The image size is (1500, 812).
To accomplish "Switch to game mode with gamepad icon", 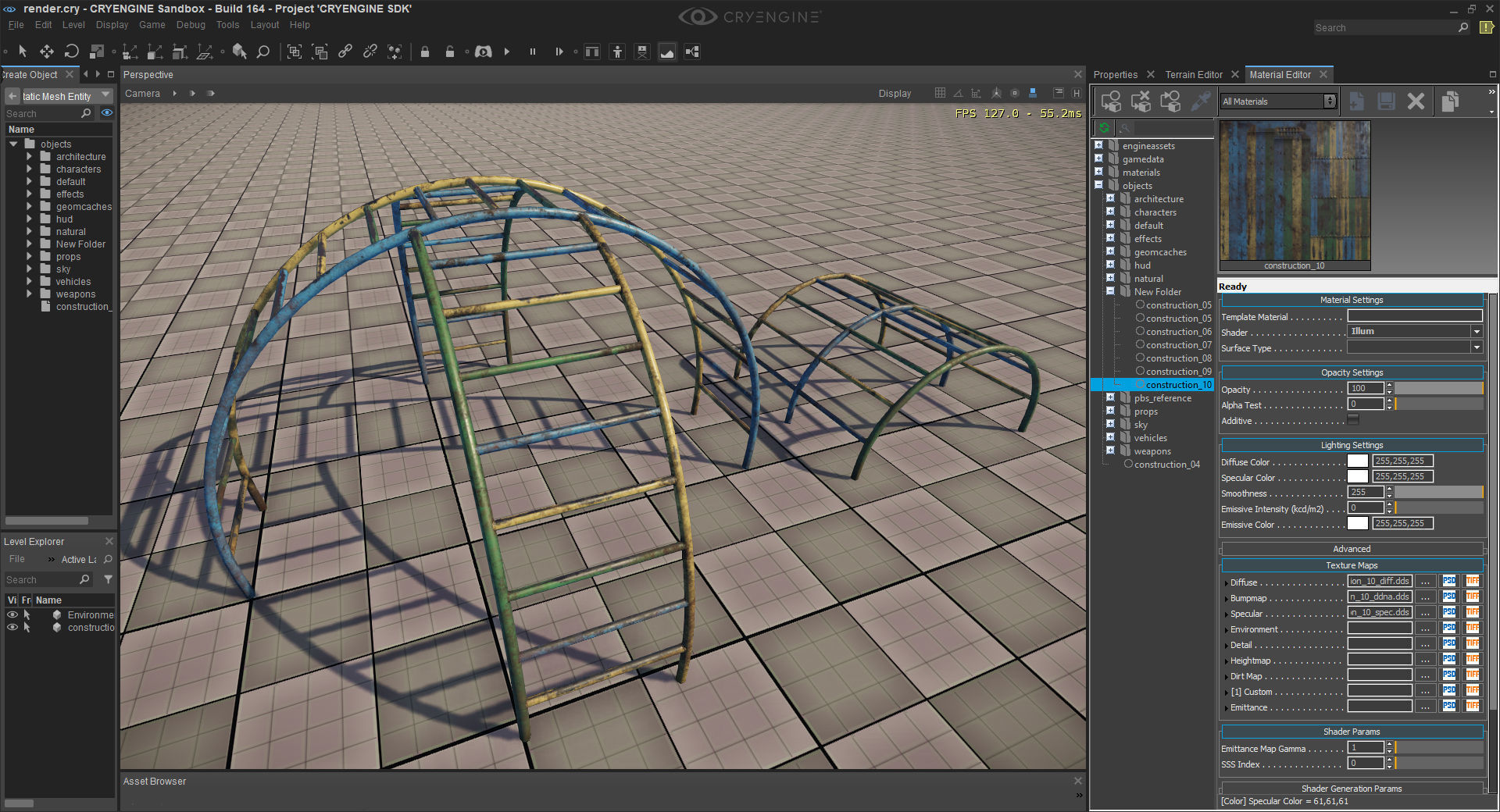I will coord(484,52).
